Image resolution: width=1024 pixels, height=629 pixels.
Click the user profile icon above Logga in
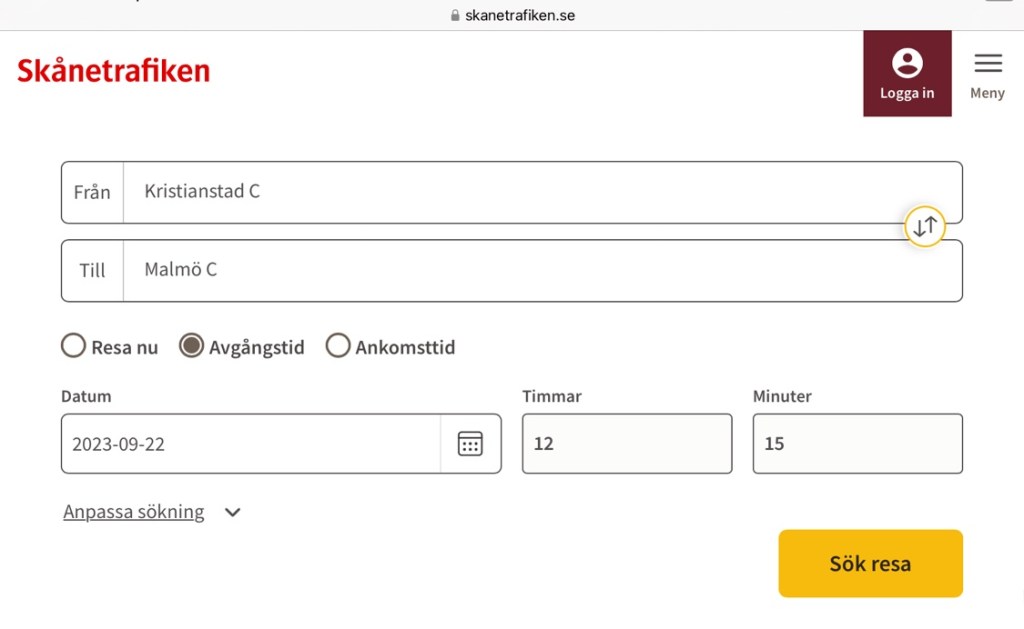point(907,63)
